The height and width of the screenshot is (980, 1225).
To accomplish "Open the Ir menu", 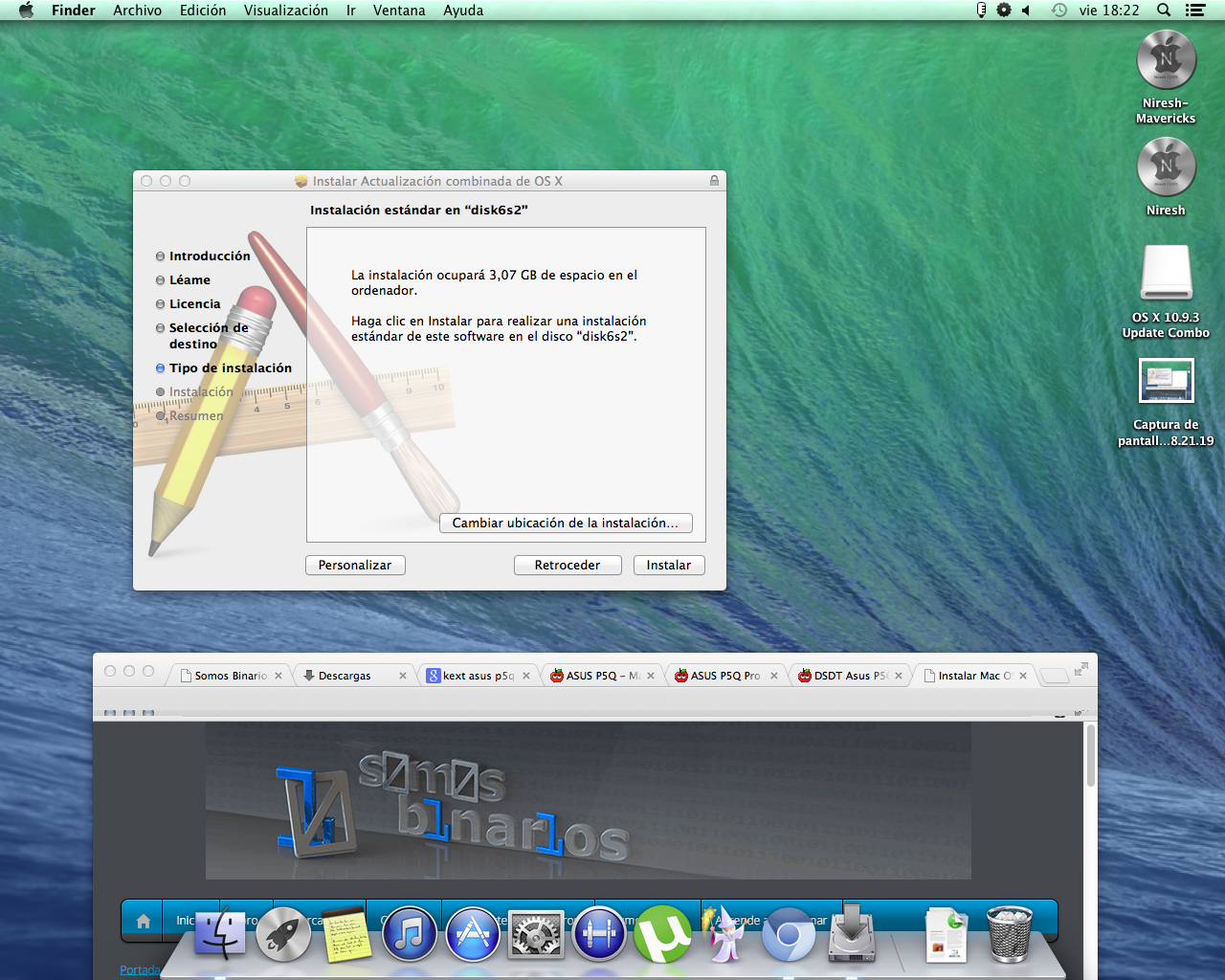I will tap(351, 11).
